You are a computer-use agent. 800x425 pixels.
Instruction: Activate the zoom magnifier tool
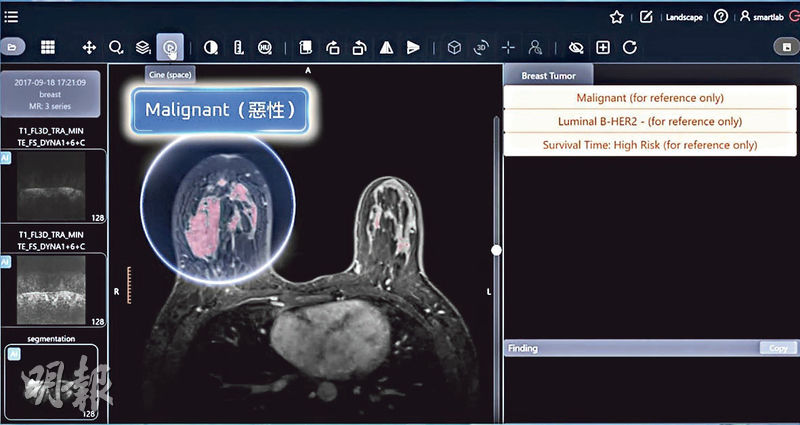point(116,47)
